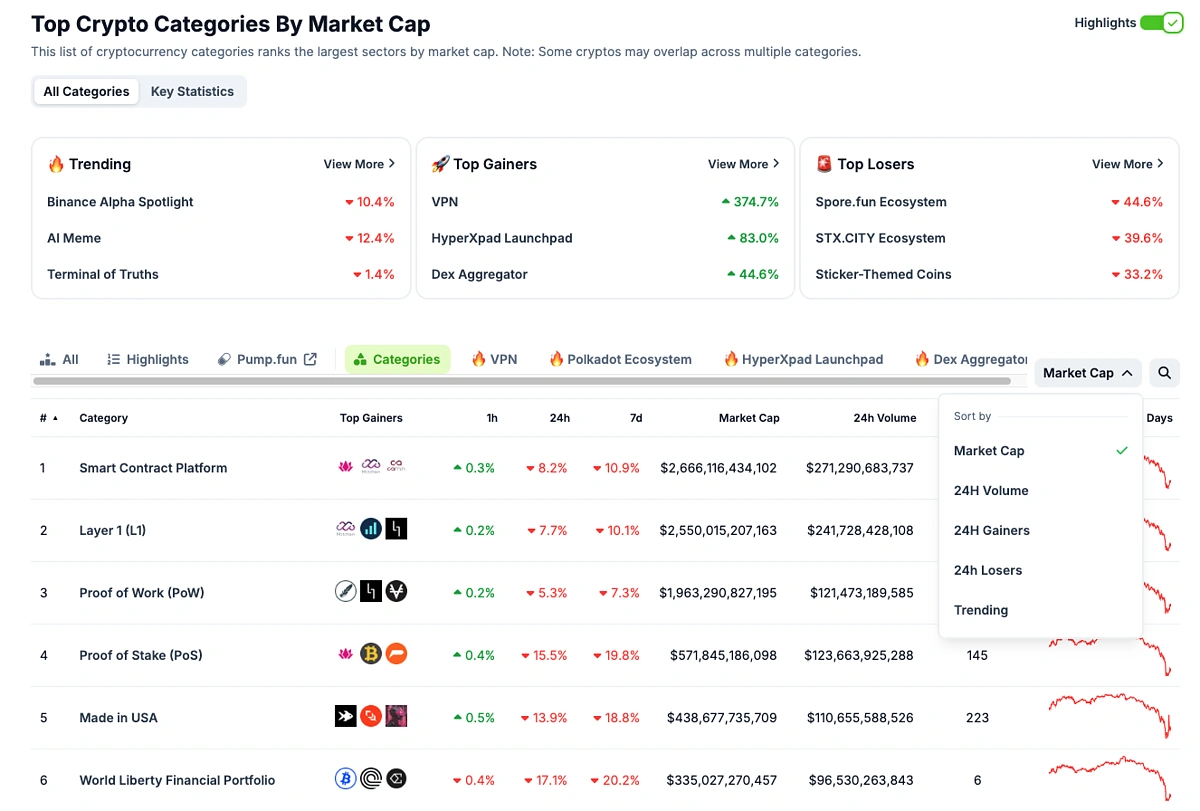Click coin count 223 in Made in USA row

click(x=977, y=718)
